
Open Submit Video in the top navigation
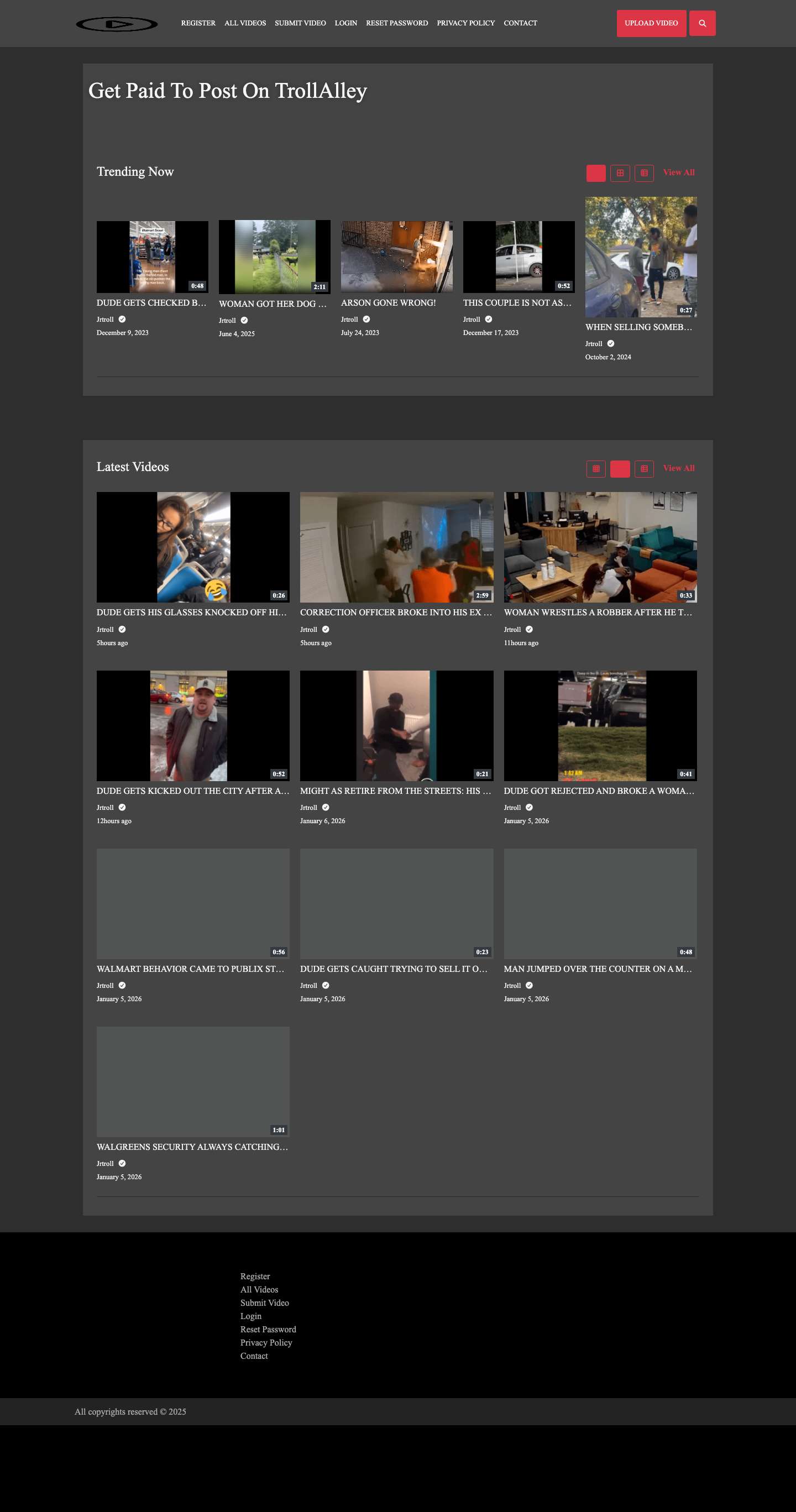(300, 23)
